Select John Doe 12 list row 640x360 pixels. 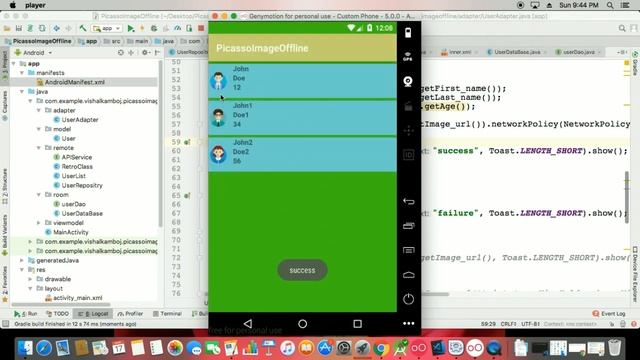(x=302, y=80)
